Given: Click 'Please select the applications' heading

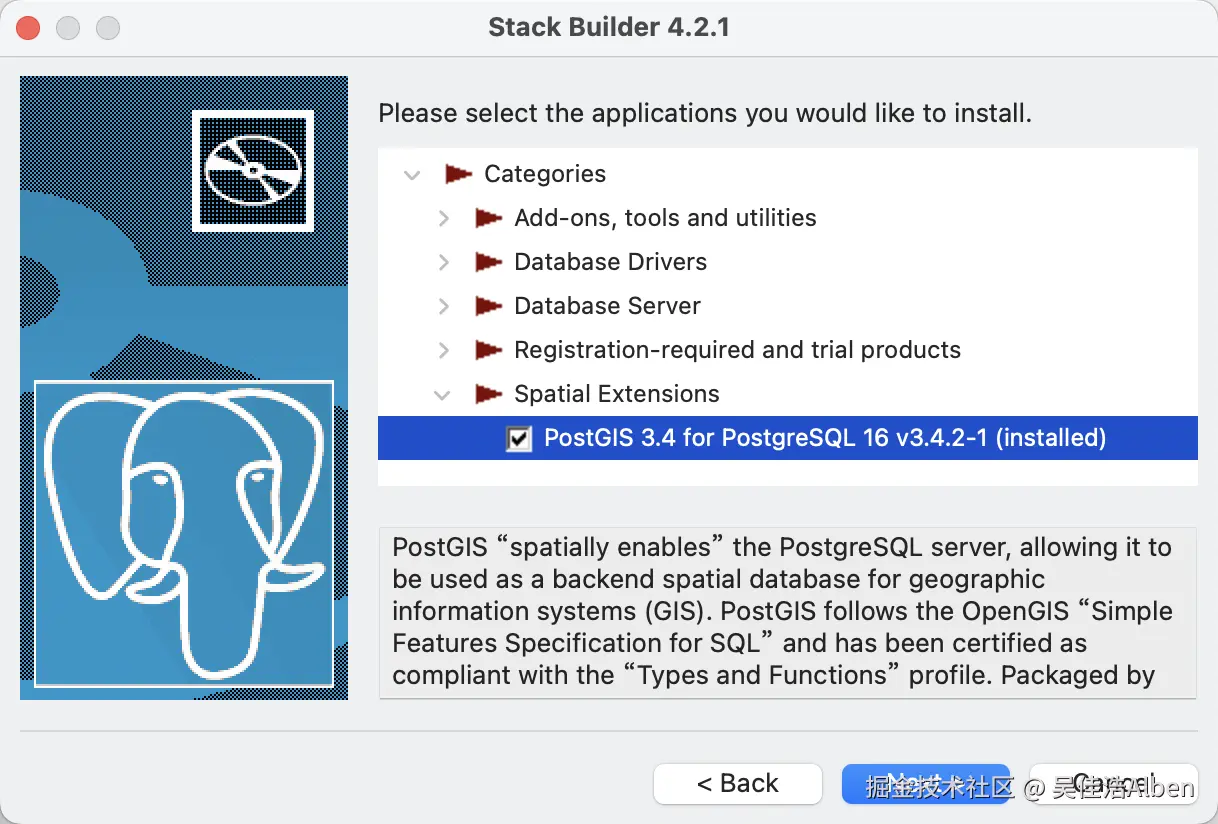Looking at the screenshot, I should point(705,113).
